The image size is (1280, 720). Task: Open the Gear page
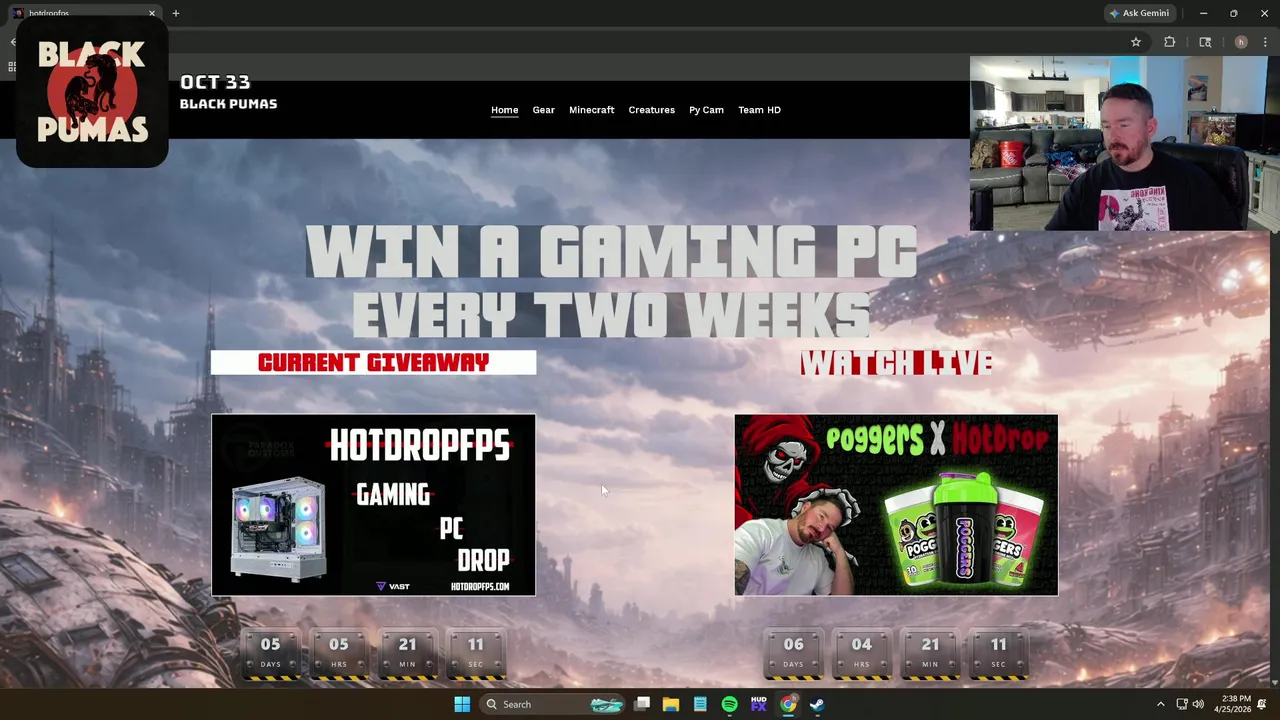click(x=543, y=110)
